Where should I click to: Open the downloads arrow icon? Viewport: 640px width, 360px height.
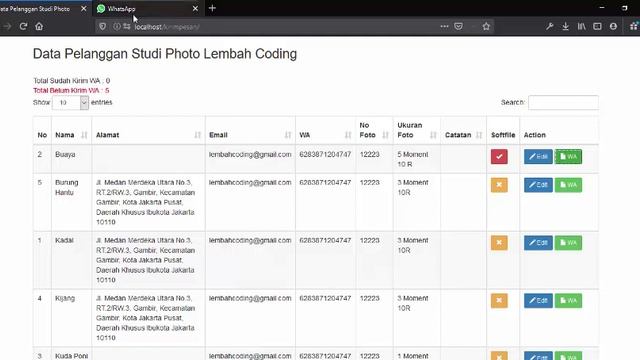coord(565,27)
